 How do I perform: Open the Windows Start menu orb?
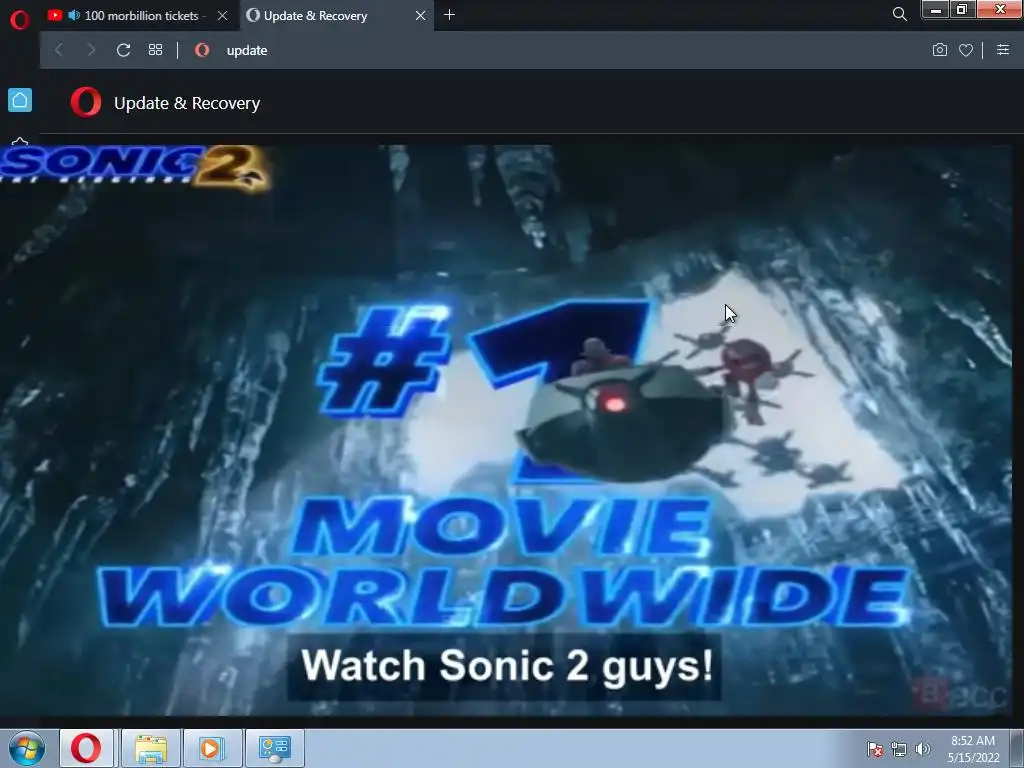point(27,748)
